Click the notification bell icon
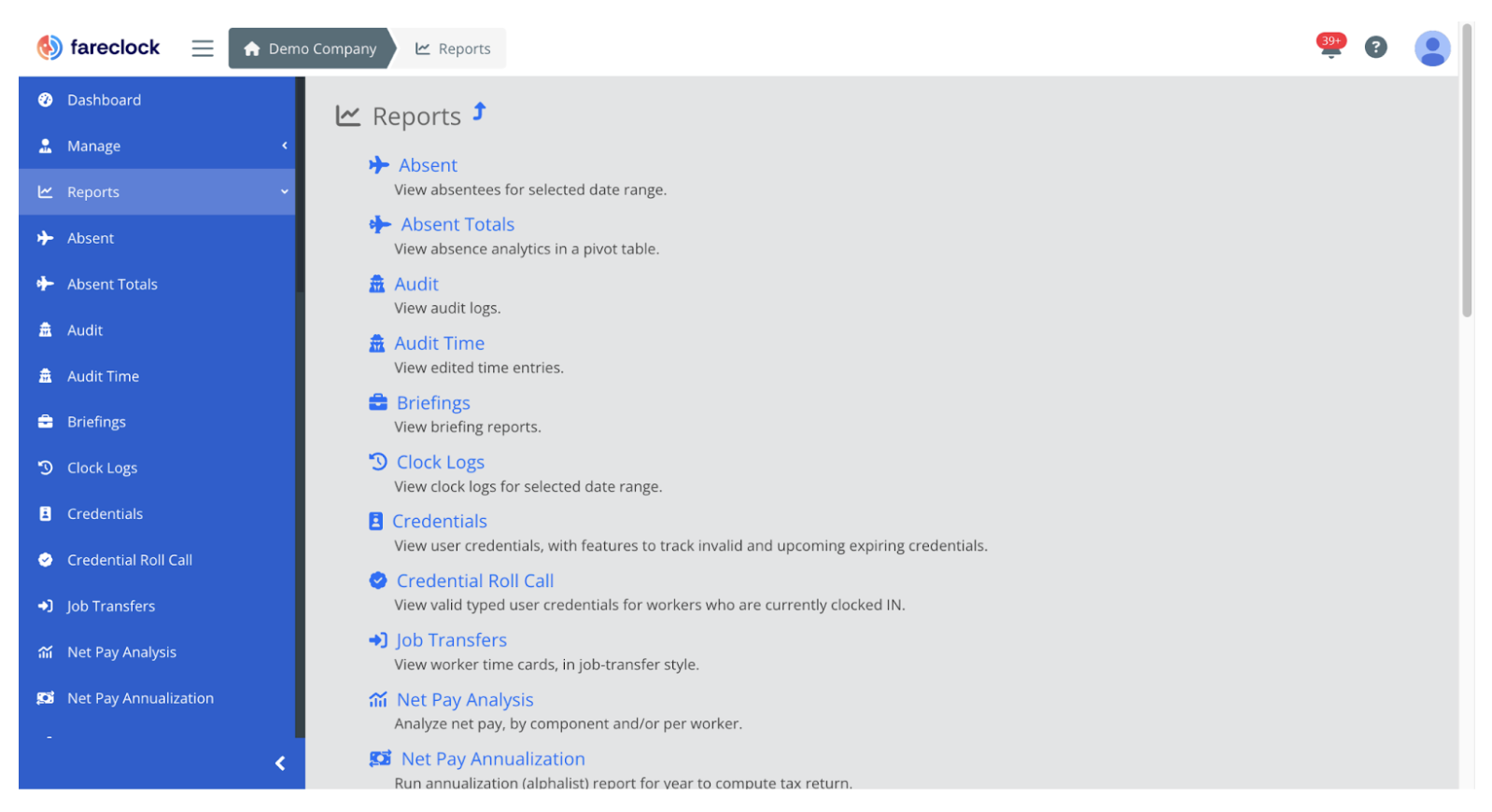This screenshot has width=1492, height=812. click(x=1330, y=48)
